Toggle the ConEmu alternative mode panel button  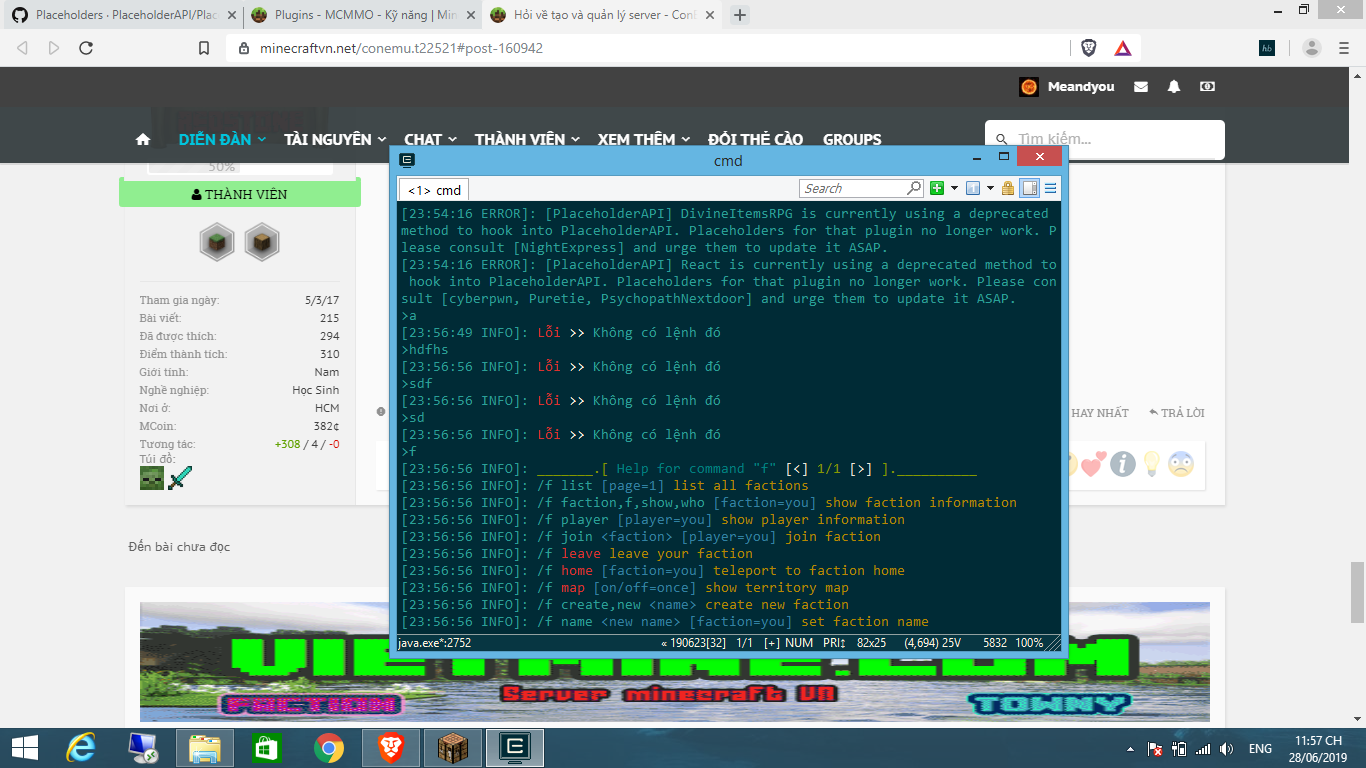pos(1029,188)
